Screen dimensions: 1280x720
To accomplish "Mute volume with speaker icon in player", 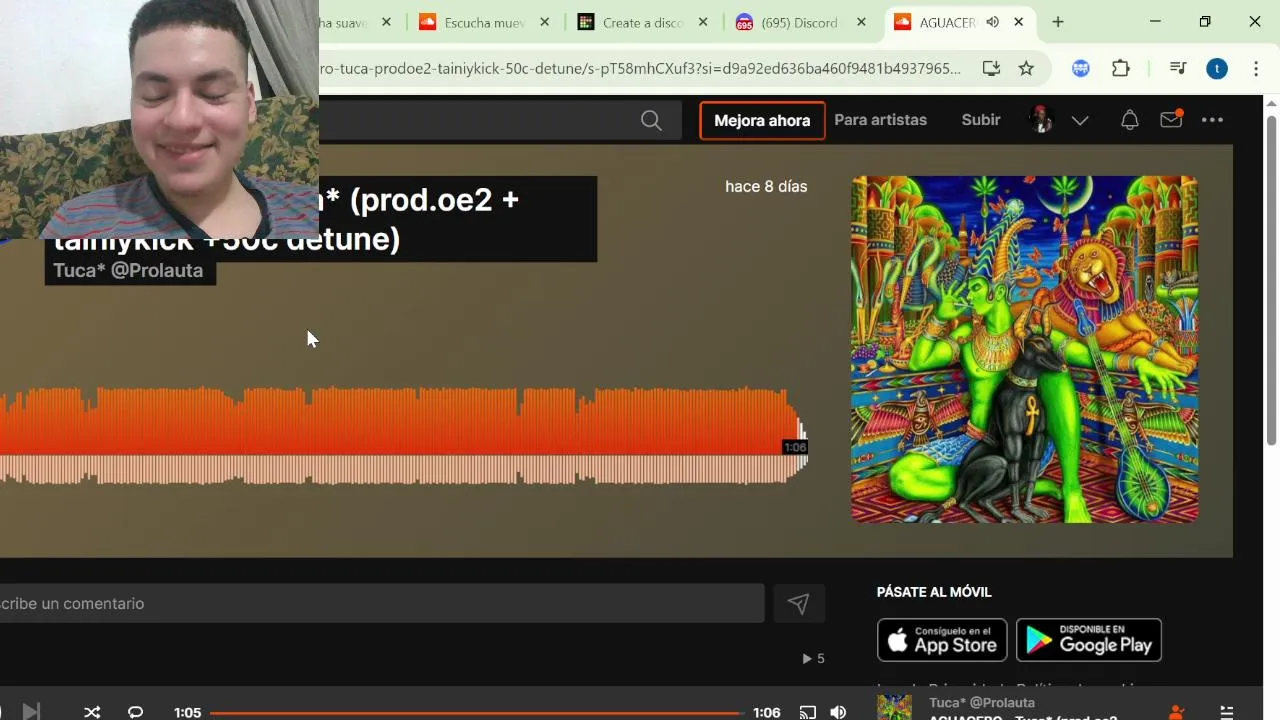I will [838, 712].
